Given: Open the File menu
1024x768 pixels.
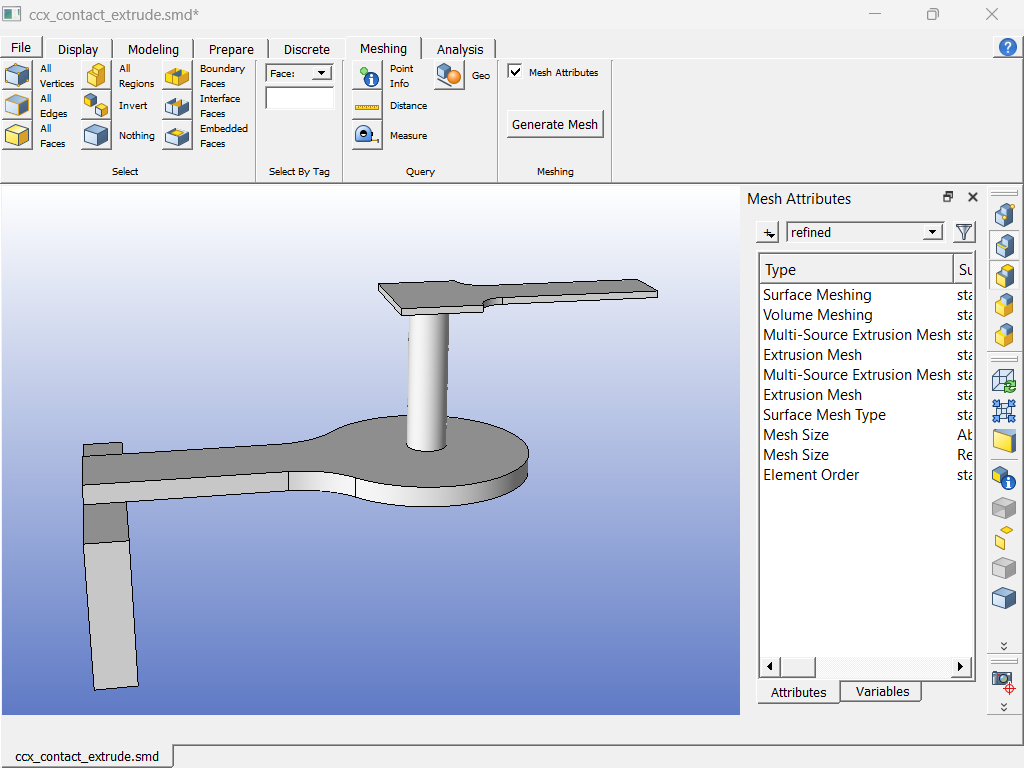Looking at the screenshot, I should [21, 48].
